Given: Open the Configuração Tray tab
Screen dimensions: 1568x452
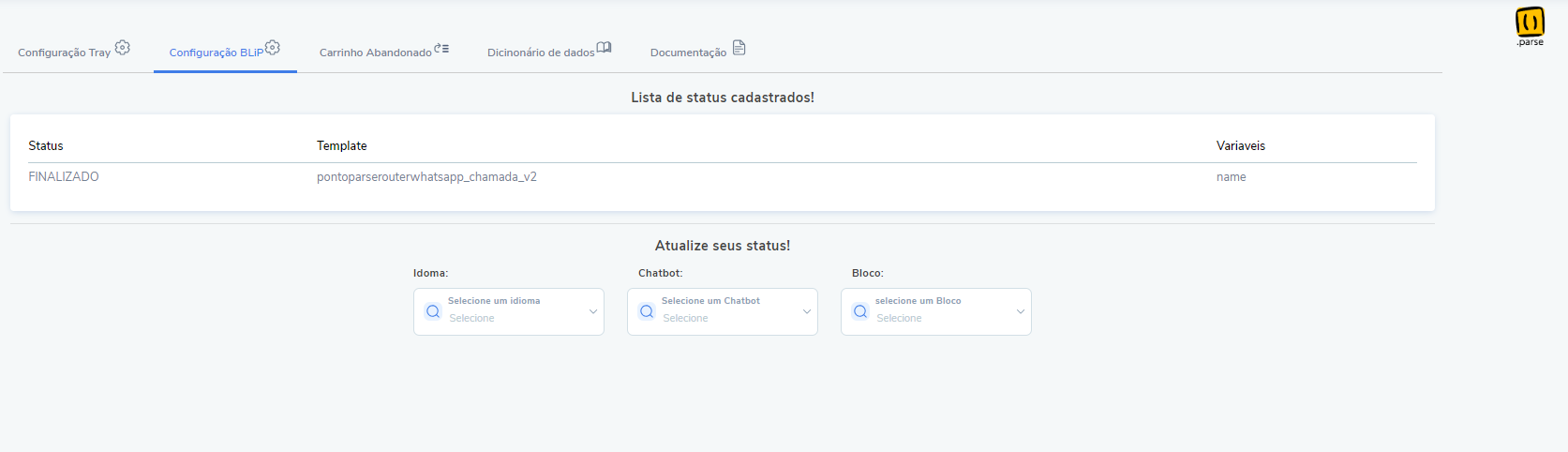Looking at the screenshot, I should 74,52.
